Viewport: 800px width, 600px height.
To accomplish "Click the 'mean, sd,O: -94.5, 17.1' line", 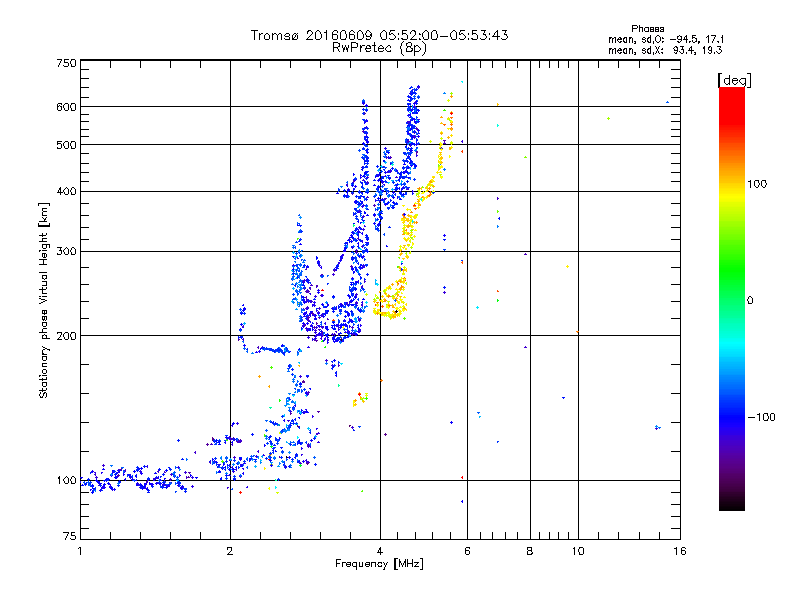I will click(665, 39).
